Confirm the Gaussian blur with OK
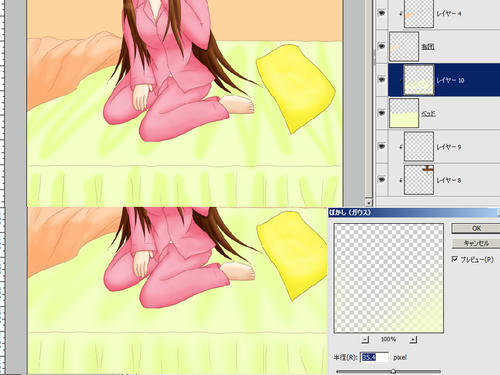Viewport: 500px width, 375px height. pyautogui.click(x=476, y=228)
